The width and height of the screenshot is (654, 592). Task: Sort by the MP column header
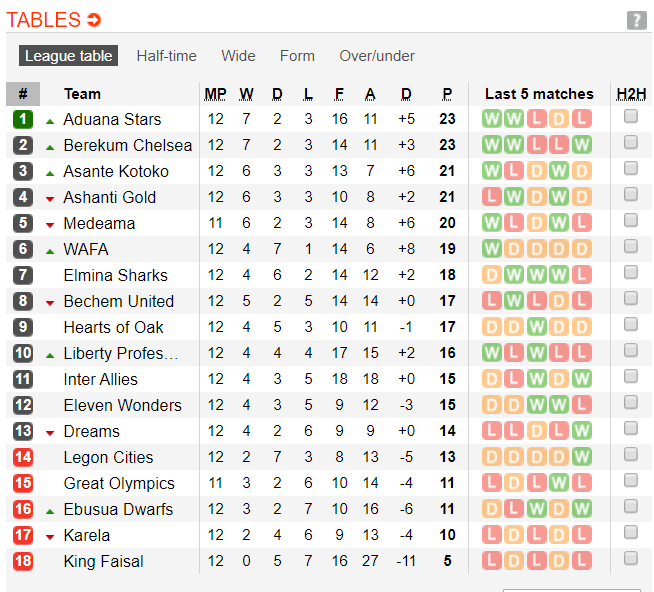click(x=215, y=94)
